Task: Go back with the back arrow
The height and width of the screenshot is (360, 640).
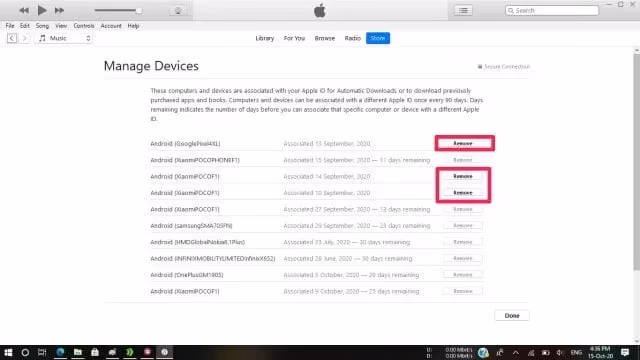Action: tap(12, 38)
